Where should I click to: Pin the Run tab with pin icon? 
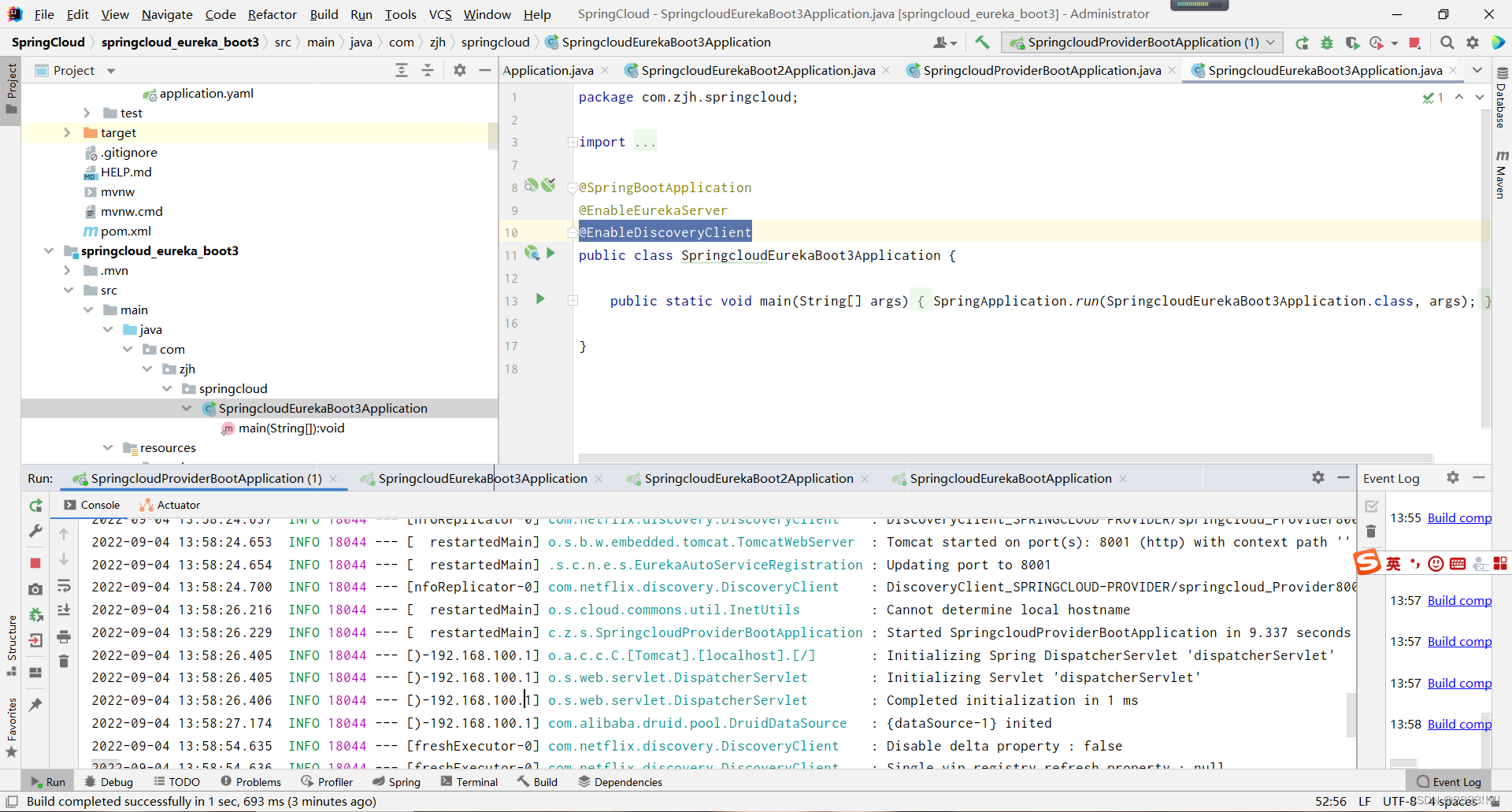pyautogui.click(x=35, y=705)
